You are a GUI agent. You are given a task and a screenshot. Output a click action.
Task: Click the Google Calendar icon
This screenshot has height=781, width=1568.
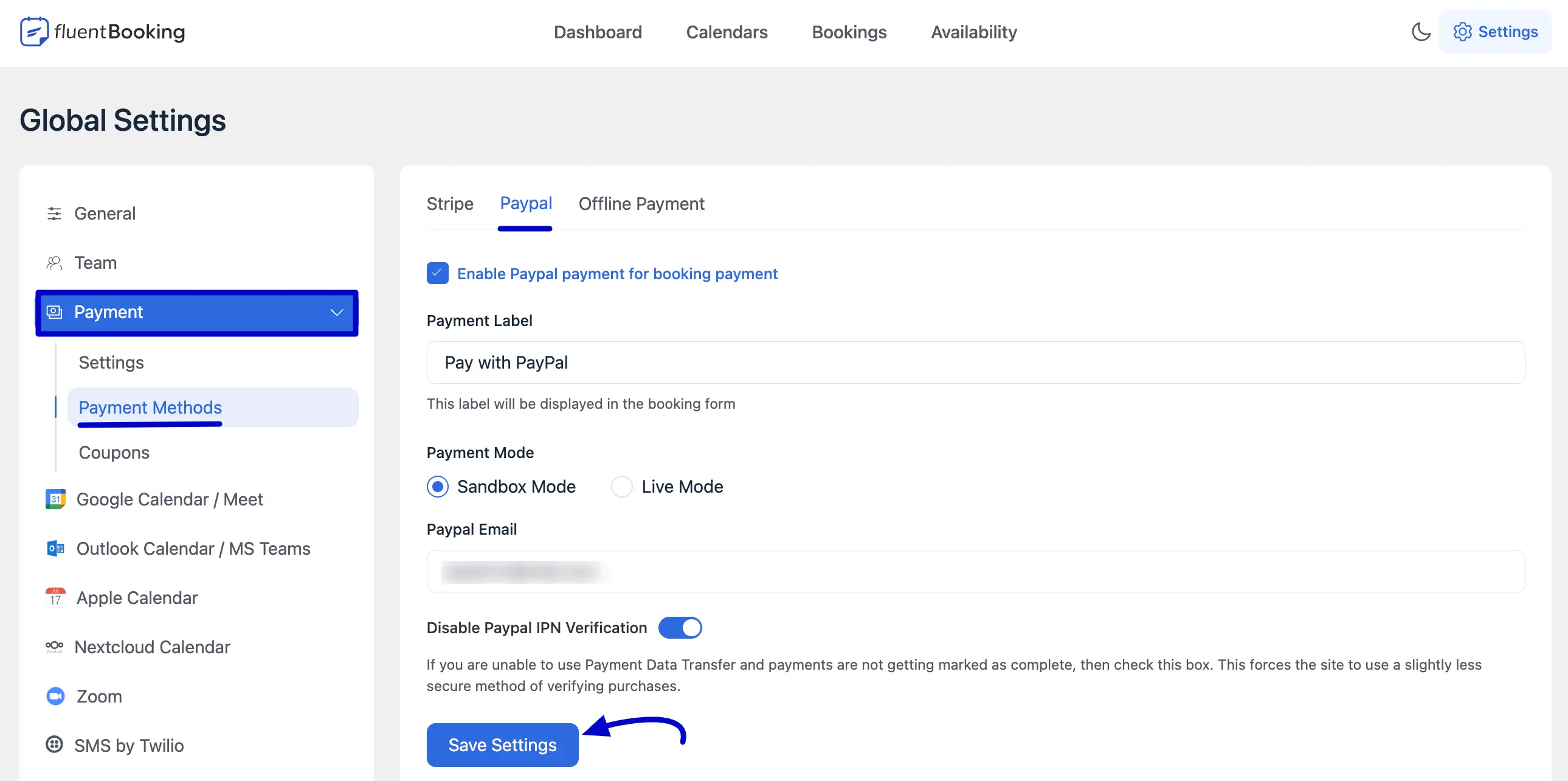click(55, 499)
